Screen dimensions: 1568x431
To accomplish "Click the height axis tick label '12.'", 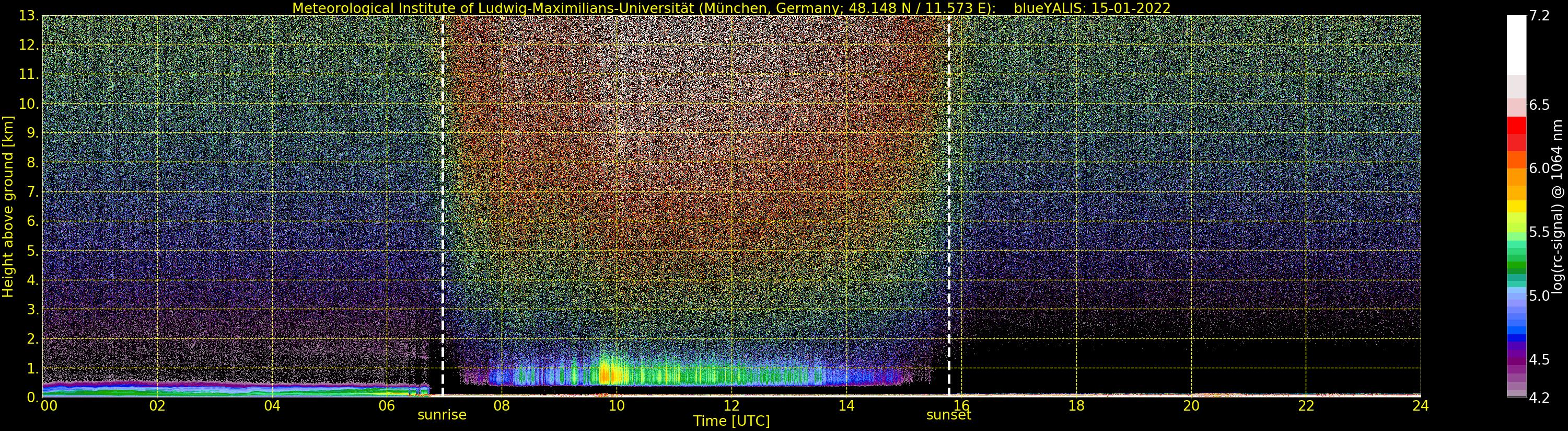I will [29, 45].
